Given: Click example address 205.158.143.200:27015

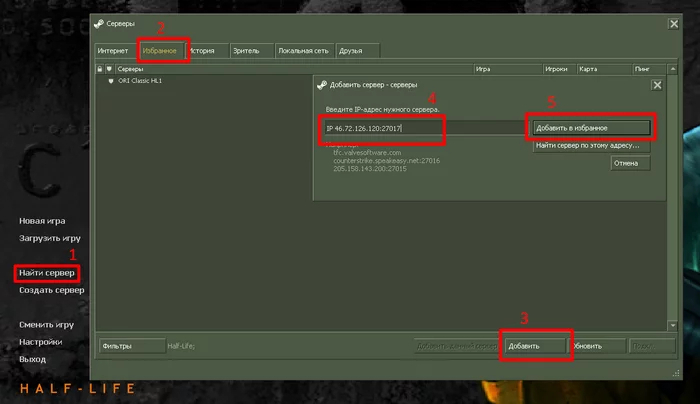Looking at the screenshot, I should click(370, 169).
